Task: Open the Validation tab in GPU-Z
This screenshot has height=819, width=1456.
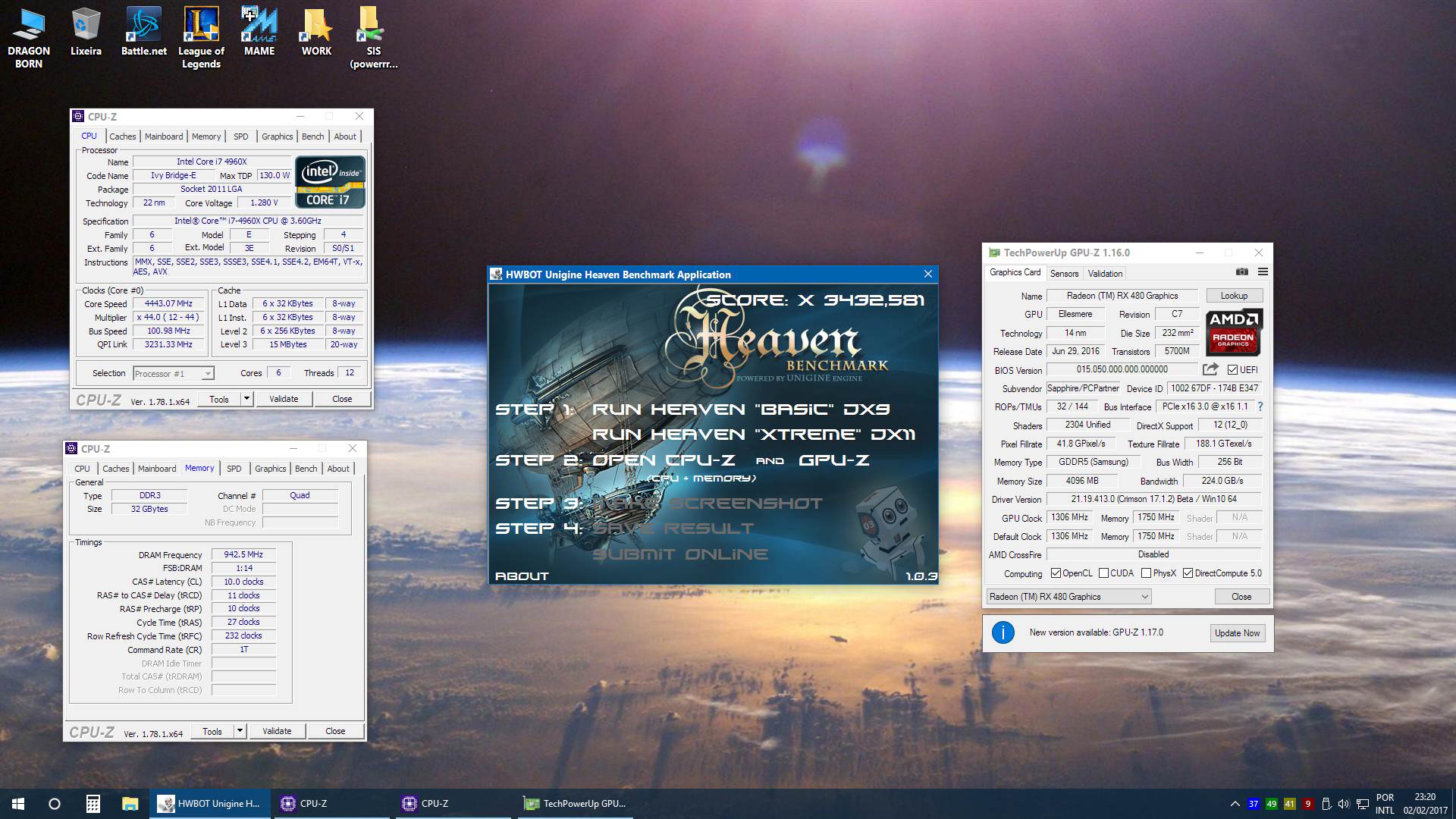Action: 1105,274
